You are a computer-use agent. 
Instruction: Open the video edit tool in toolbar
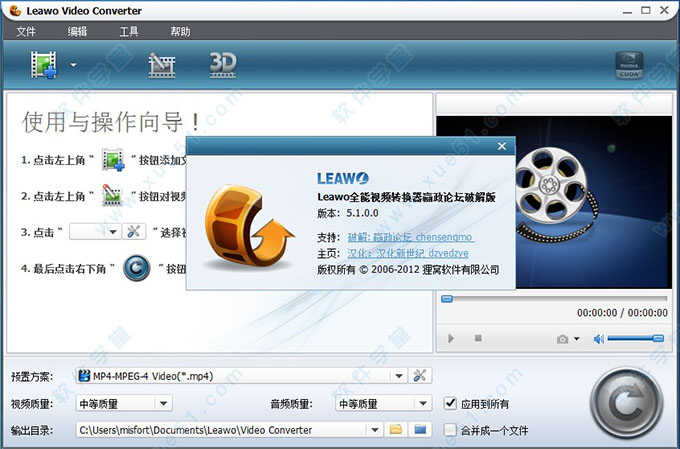coord(161,66)
